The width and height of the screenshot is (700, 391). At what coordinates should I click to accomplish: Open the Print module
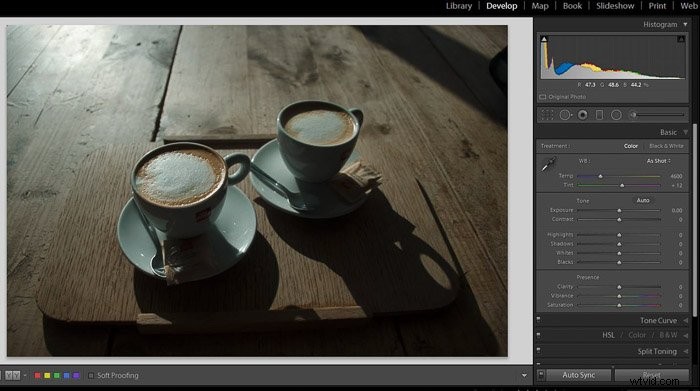pos(657,6)
